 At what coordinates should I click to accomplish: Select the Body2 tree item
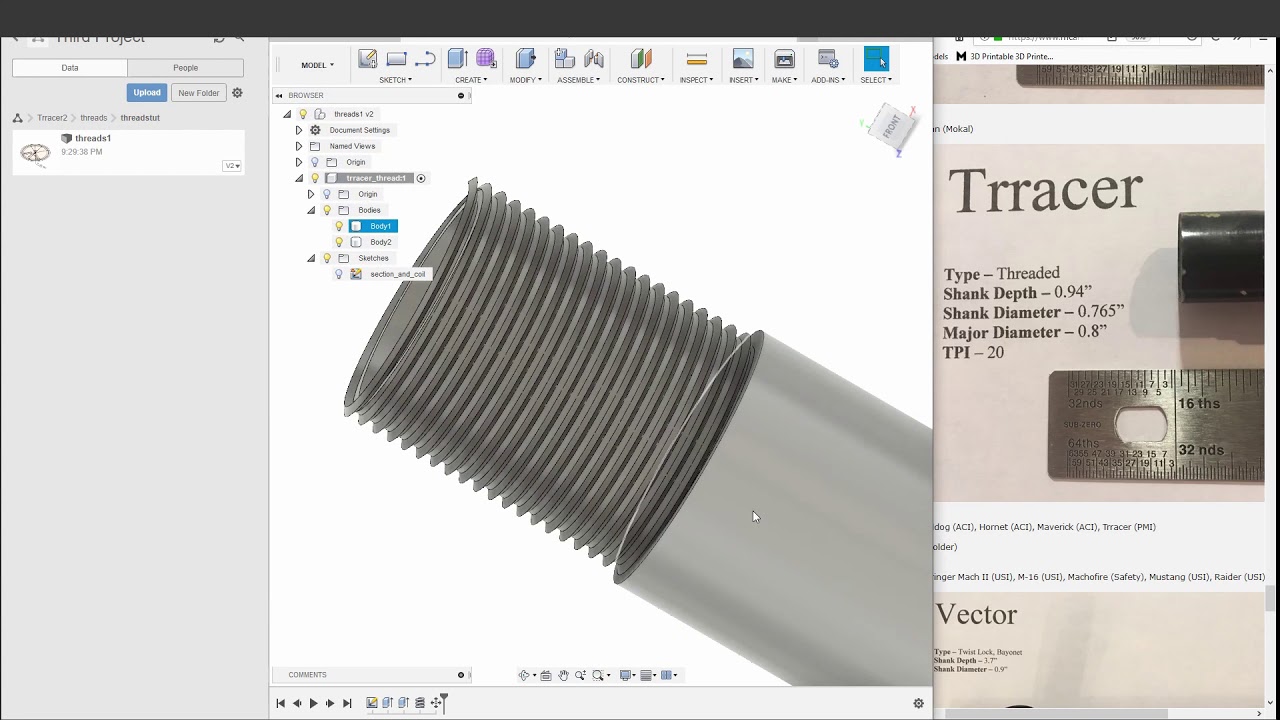[x=381, y=242]
